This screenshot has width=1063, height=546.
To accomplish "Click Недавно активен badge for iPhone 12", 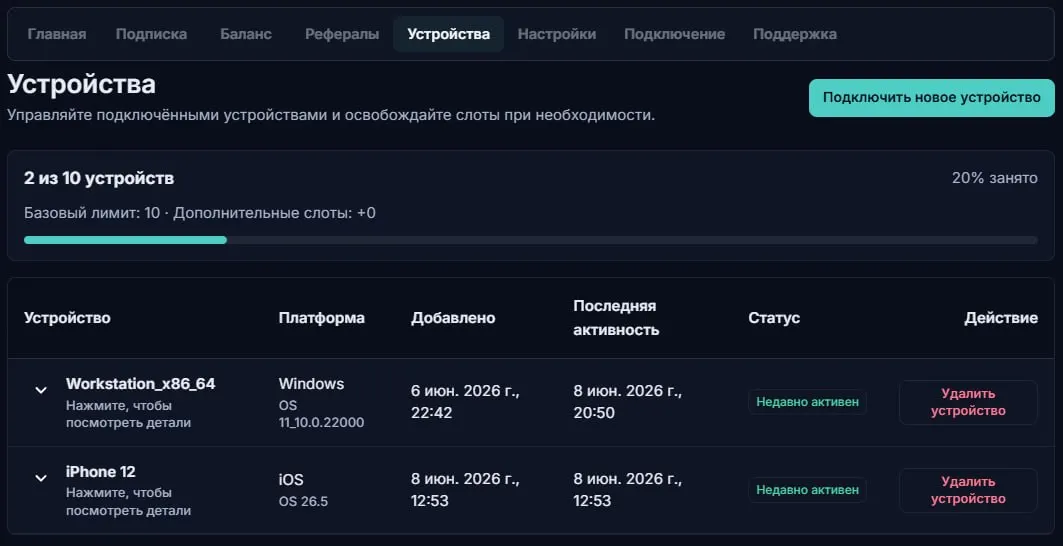I will [x=807, y=490].
